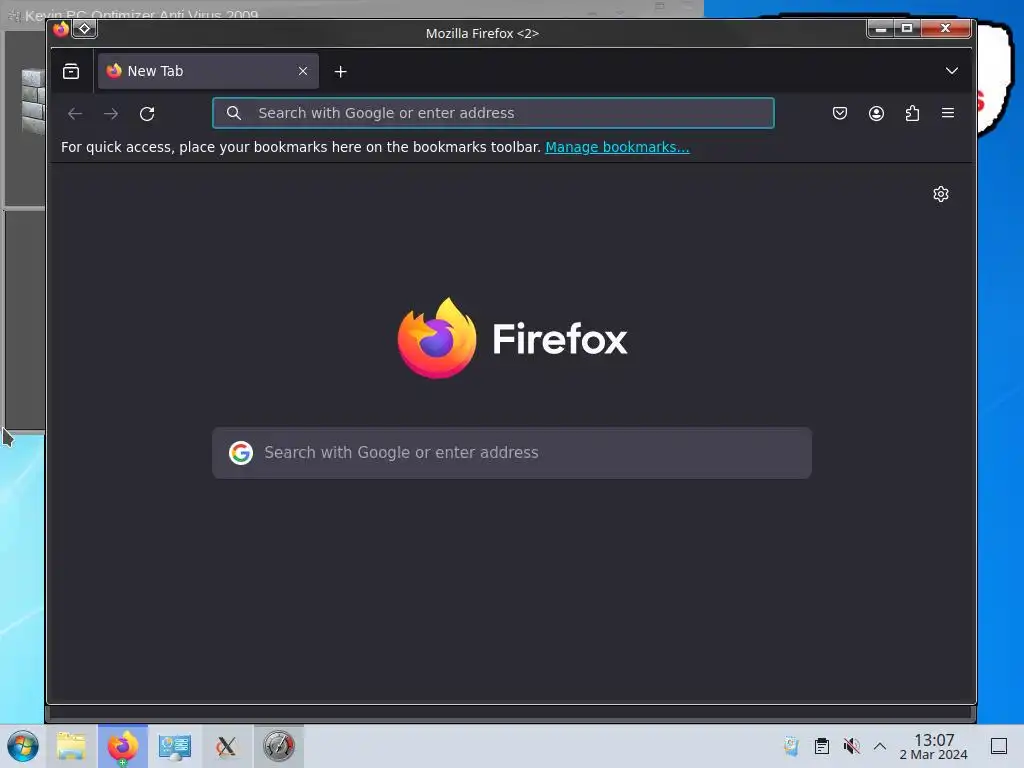The height and width of the screenshot is (768, 1024).
Task: Open the Extensions puzzle icon
Action: [912, 113]
